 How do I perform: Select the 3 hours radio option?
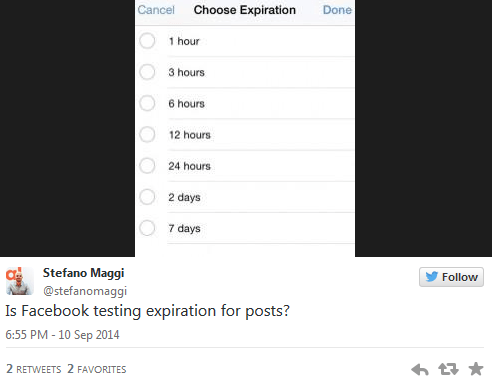[x=147, y=72]
